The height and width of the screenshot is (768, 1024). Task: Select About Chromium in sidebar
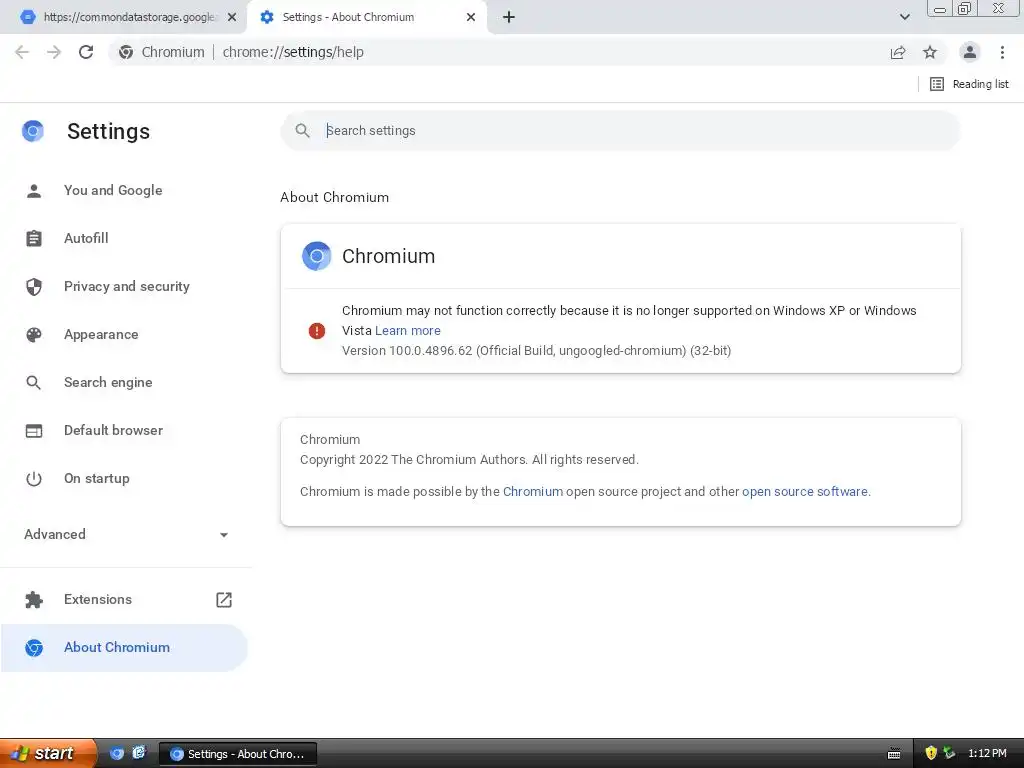pyautogui.click(x=124, y=648)
